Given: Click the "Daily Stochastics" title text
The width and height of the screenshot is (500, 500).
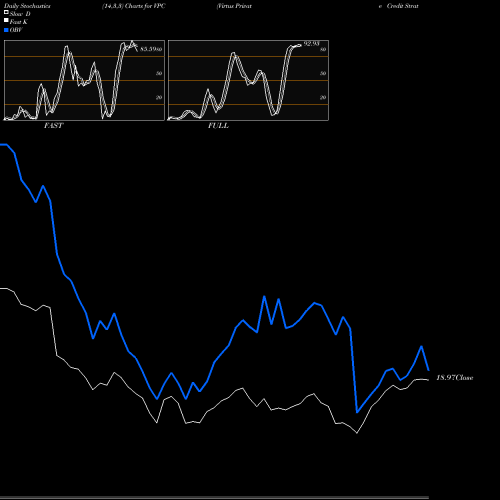Looking at the screenshot, I should pyautogui.click(x=27, y=6).
